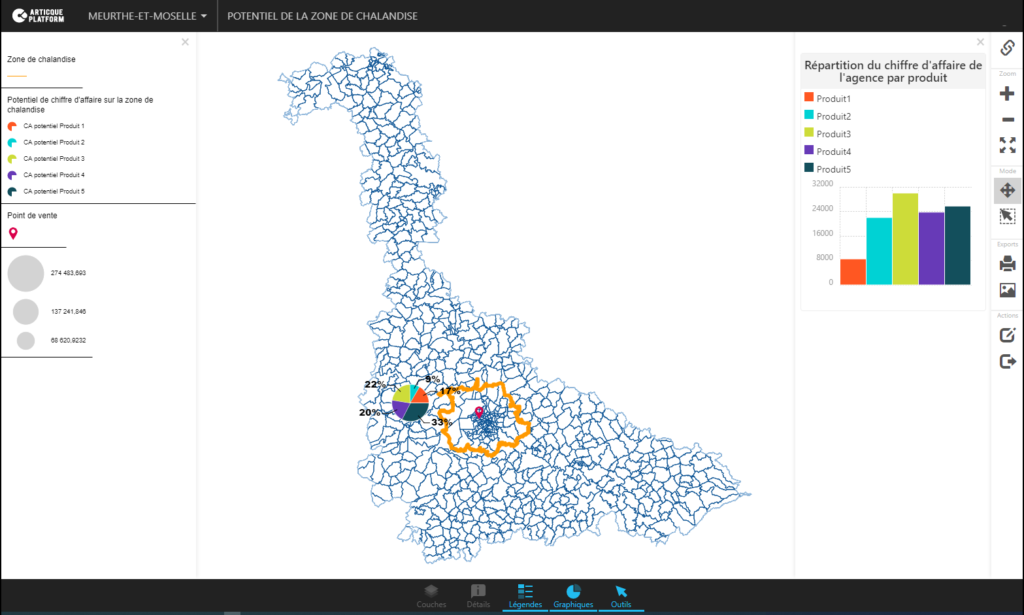The width and height of the screenshot is (1024, 615).
Task: Print the map via printer icon
Action: tap(1007, 264)
